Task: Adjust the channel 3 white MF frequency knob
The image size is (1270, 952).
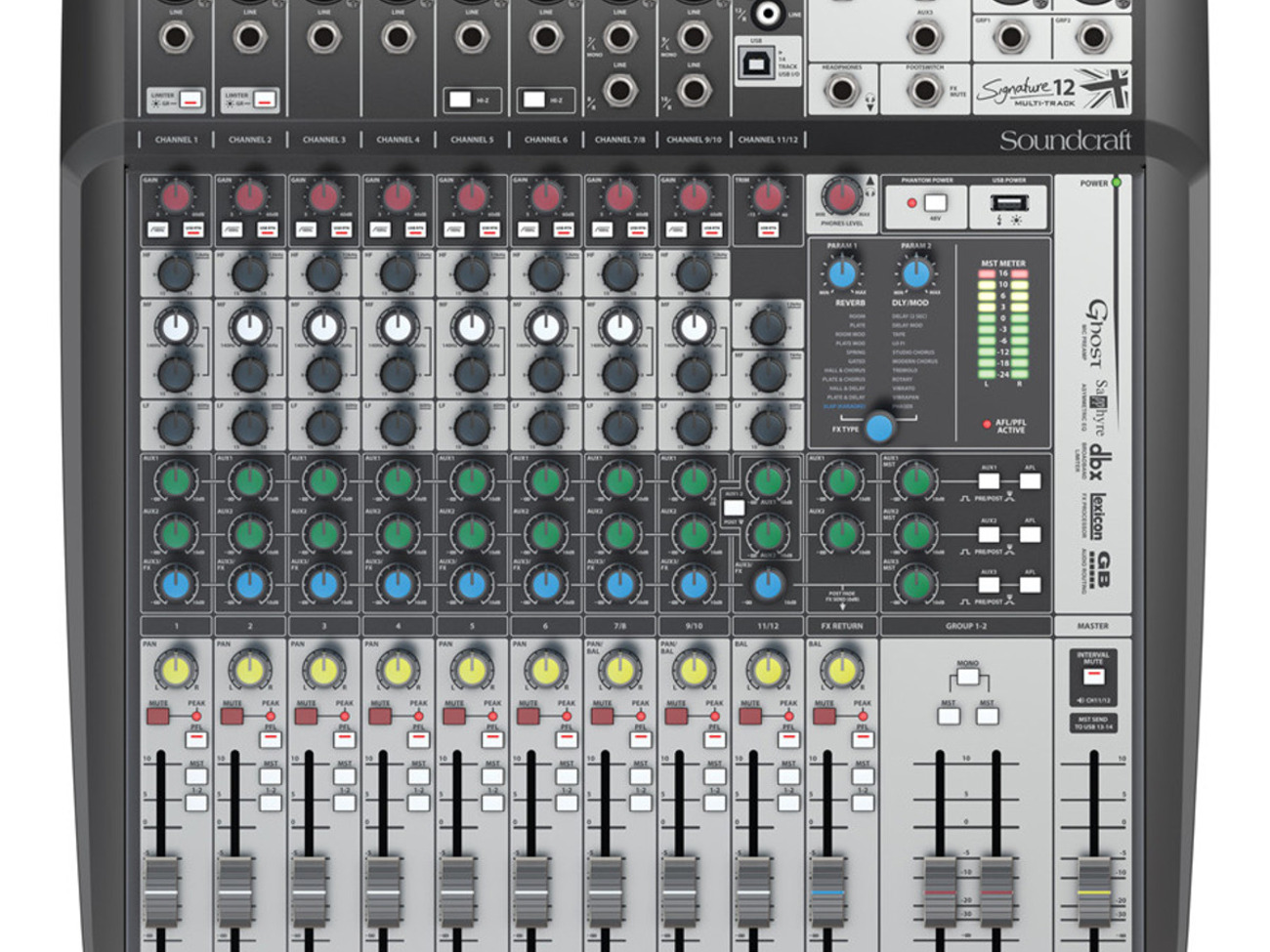Action: coord(323,328)
